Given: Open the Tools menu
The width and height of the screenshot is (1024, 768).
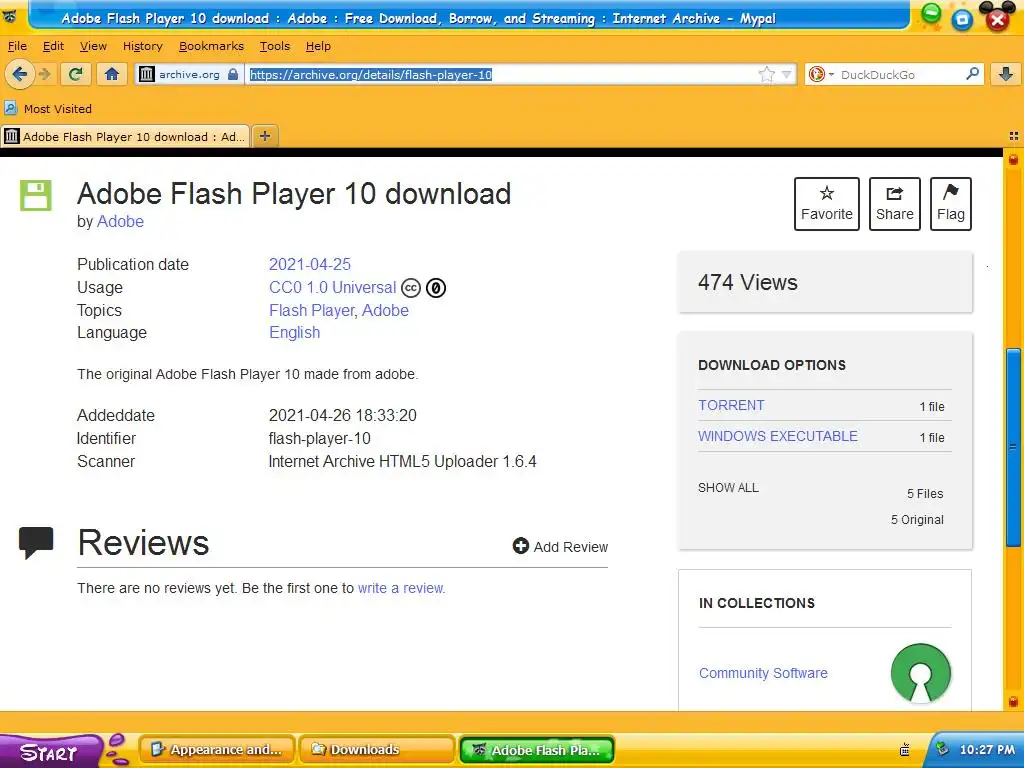Looking at the screenshot, I should point(274,46).
